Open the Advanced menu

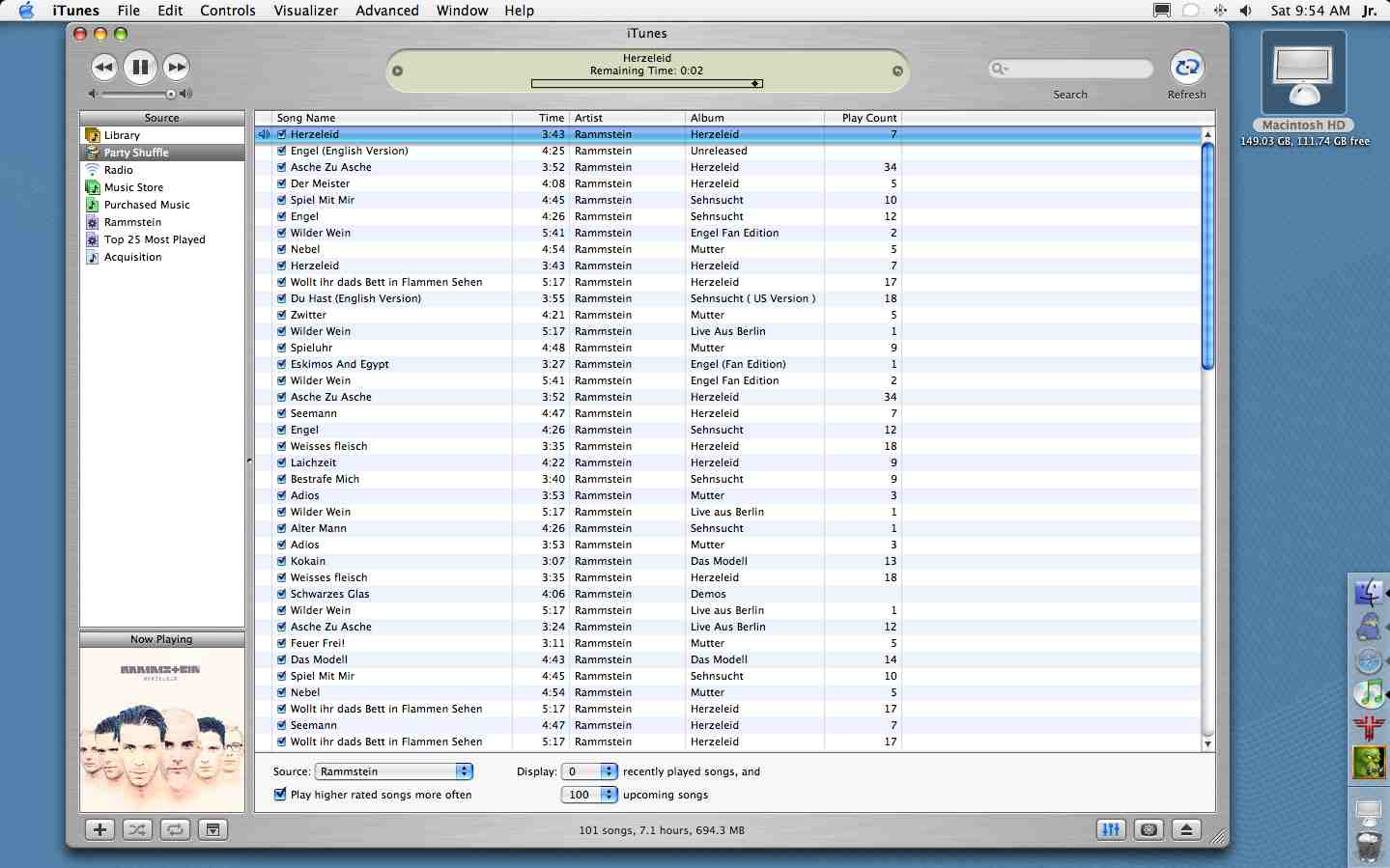pos(387,11)
